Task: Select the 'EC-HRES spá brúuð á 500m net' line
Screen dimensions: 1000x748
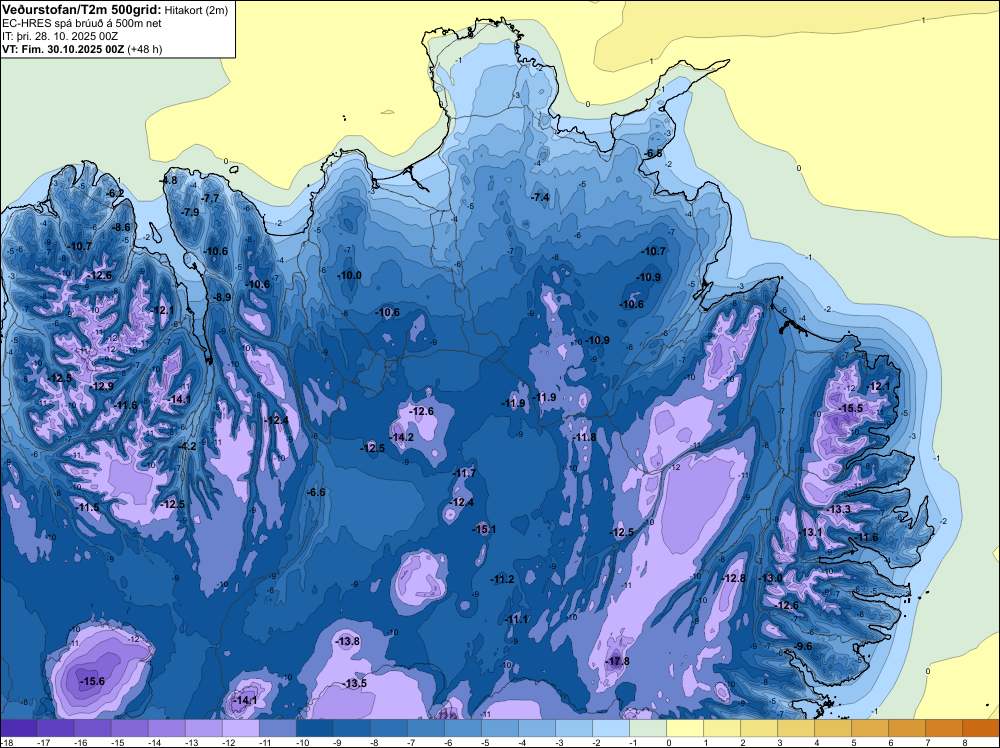Action: (x=82, y=23)
